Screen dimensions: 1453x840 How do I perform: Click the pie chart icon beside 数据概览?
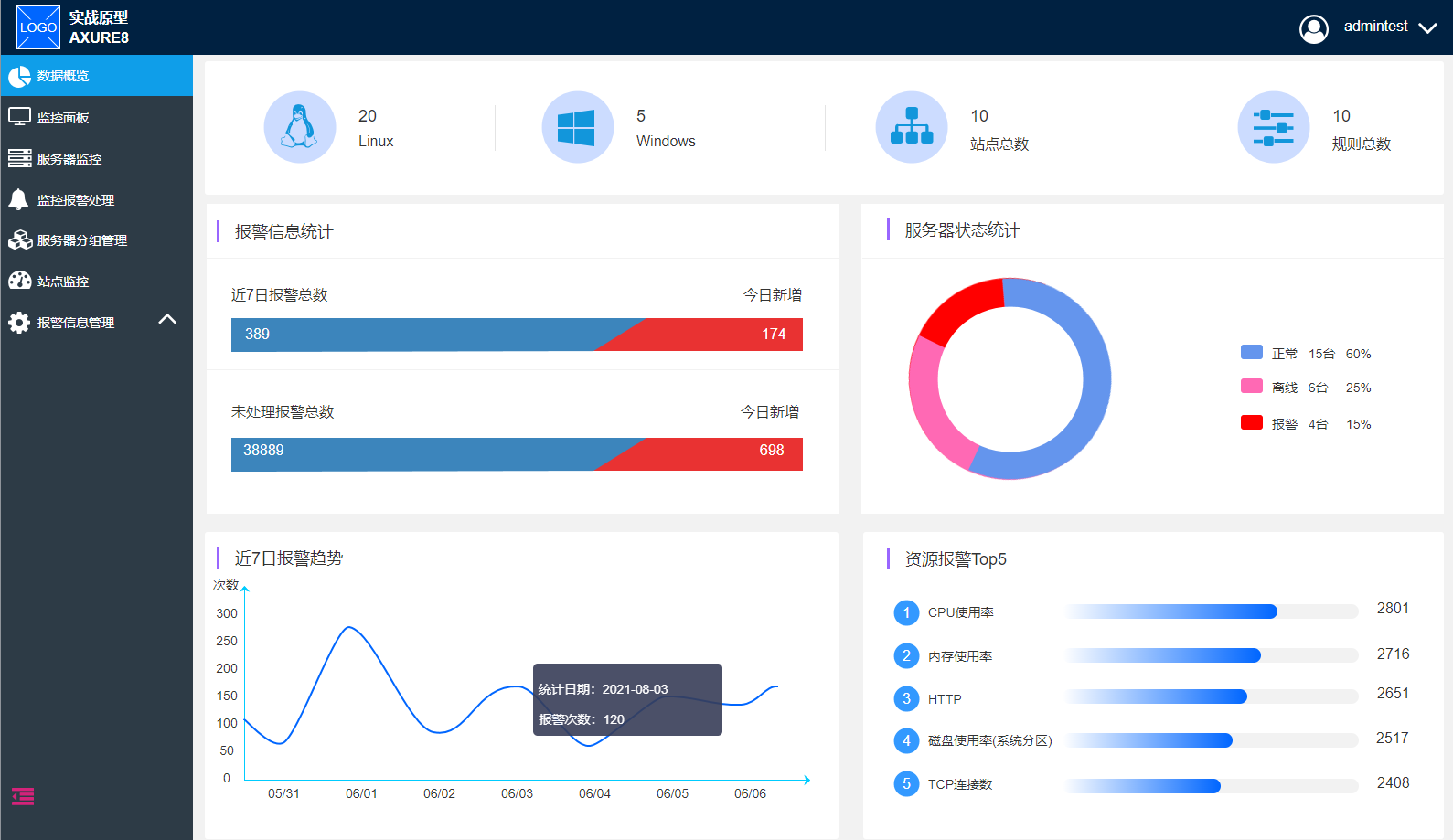[x=19, y=77]
